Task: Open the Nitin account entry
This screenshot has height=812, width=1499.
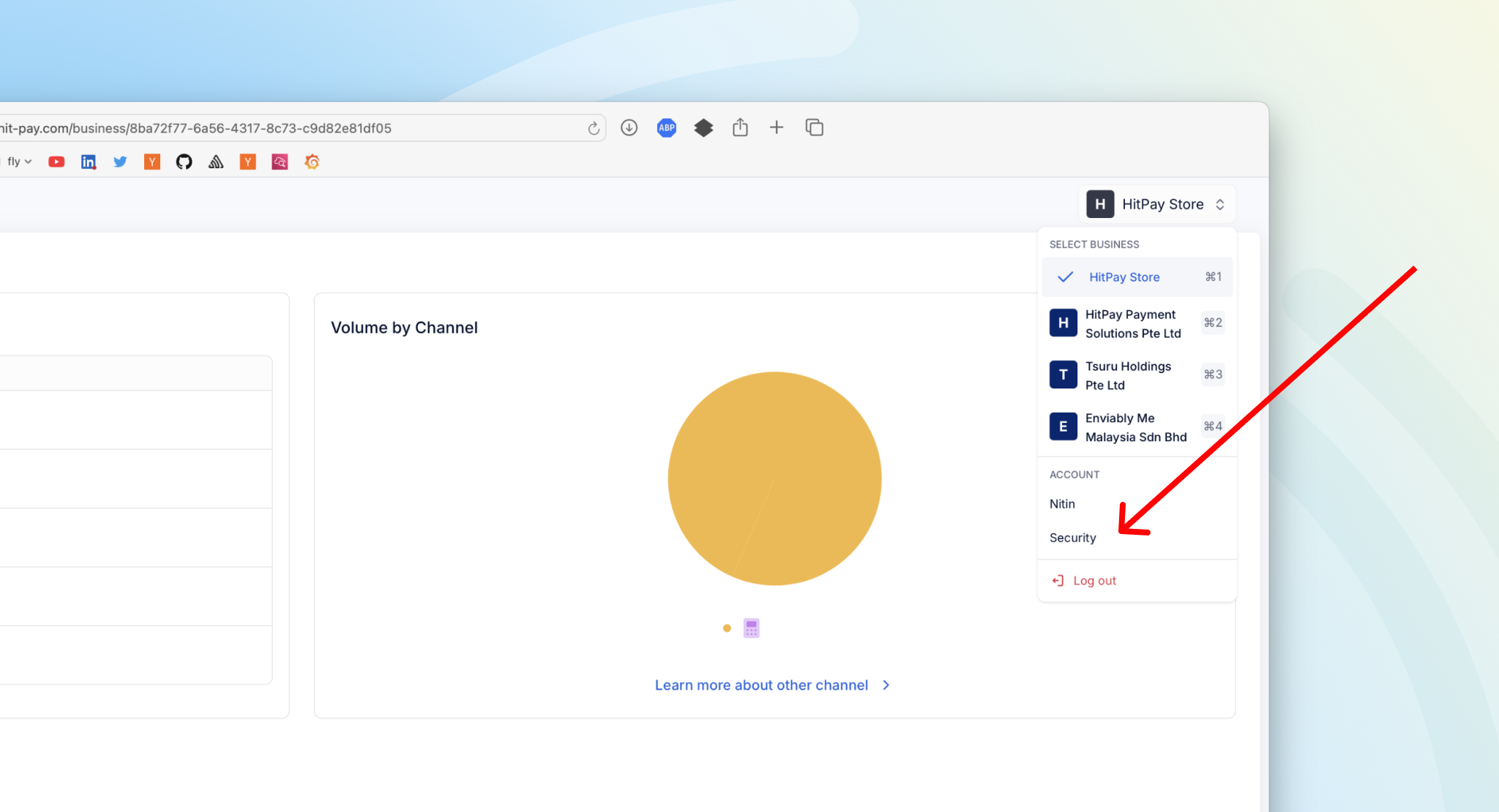Action: tap(1062, 504)
